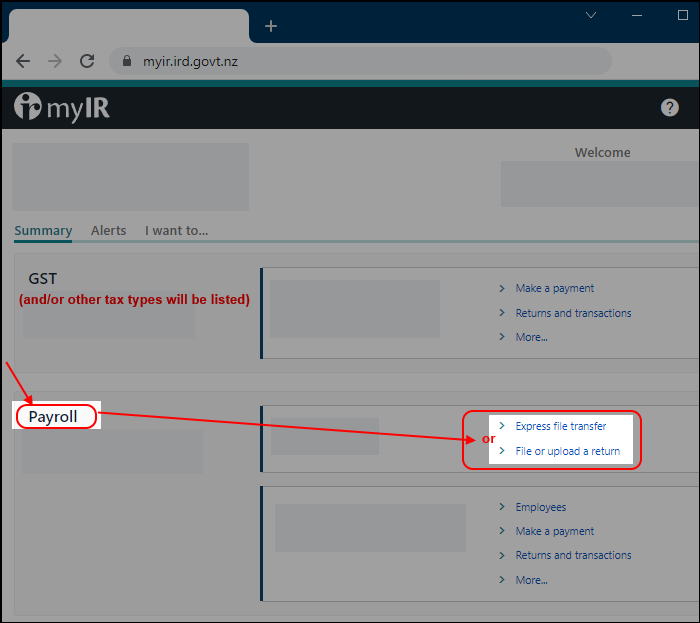Click chevron beside Employees
This screenshot has width=700, height=623.
(x=502, y=507)
